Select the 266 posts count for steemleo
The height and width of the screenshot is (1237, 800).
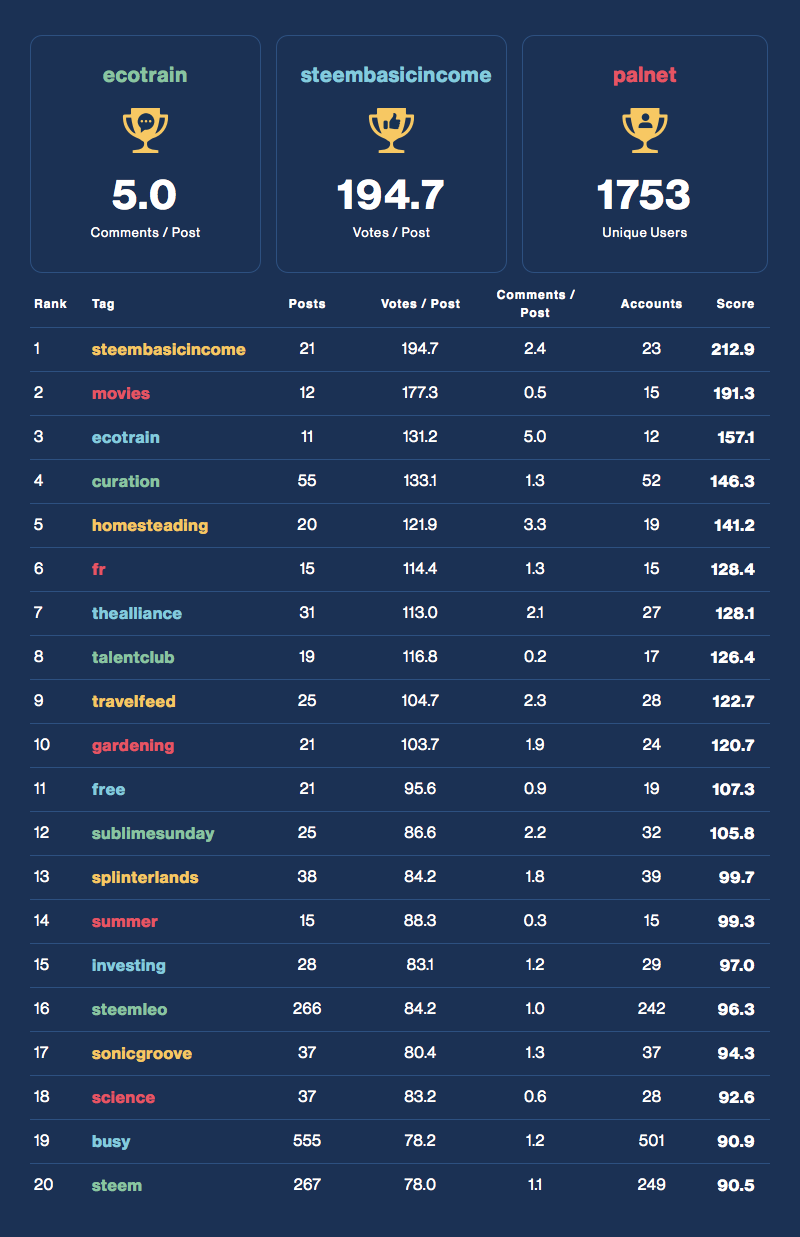pos(307,1010)
